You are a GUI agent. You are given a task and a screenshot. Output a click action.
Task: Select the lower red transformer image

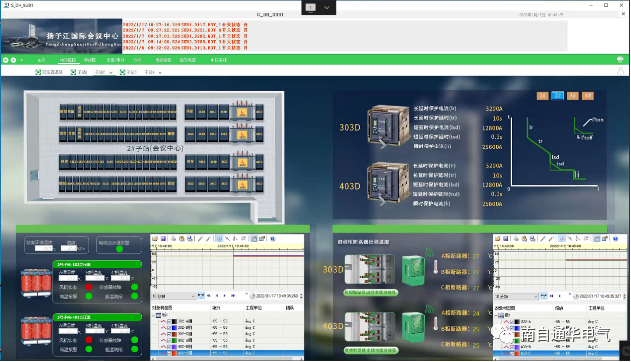tap(36, 331)
